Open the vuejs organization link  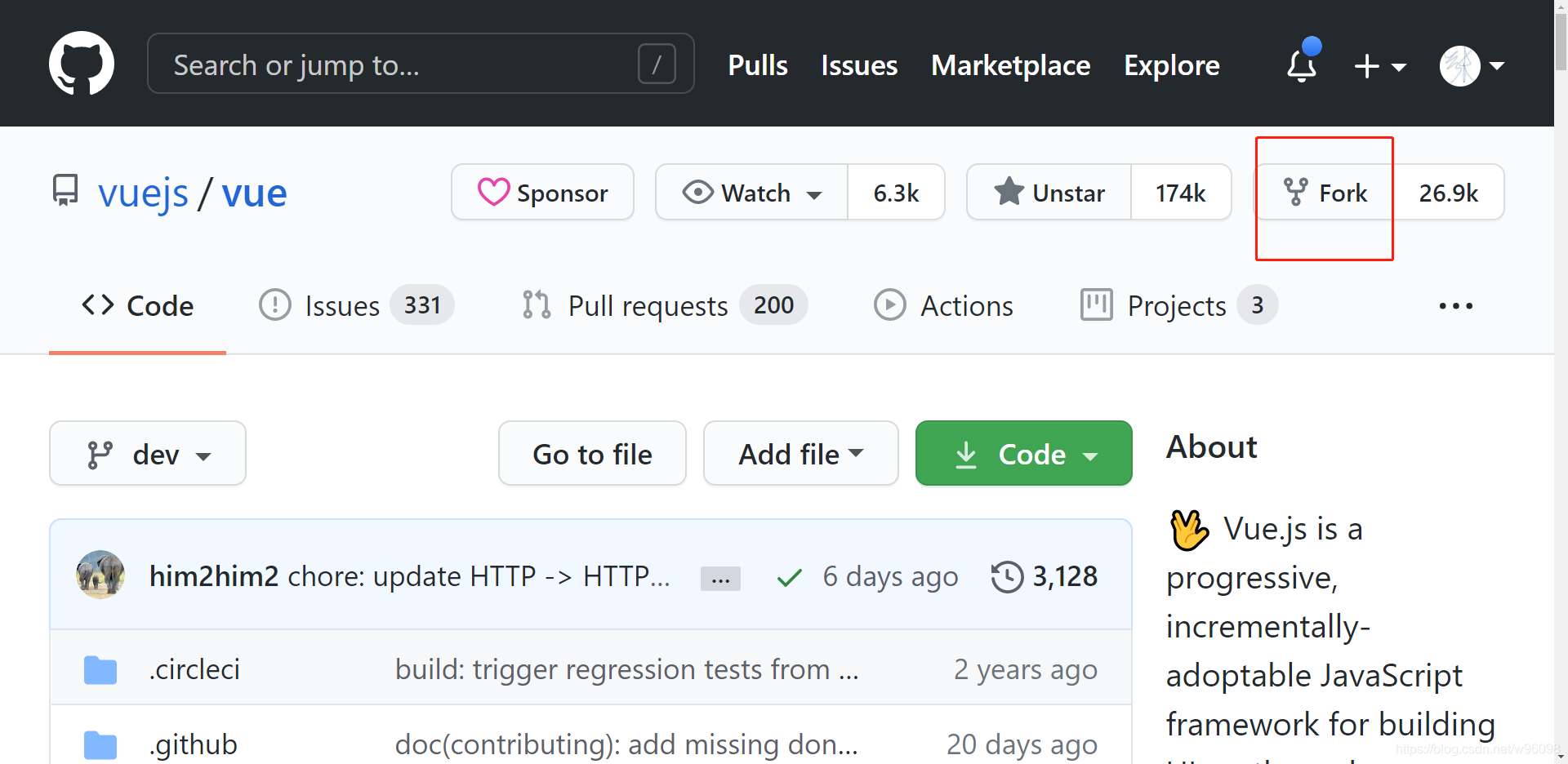pos(144,194)
